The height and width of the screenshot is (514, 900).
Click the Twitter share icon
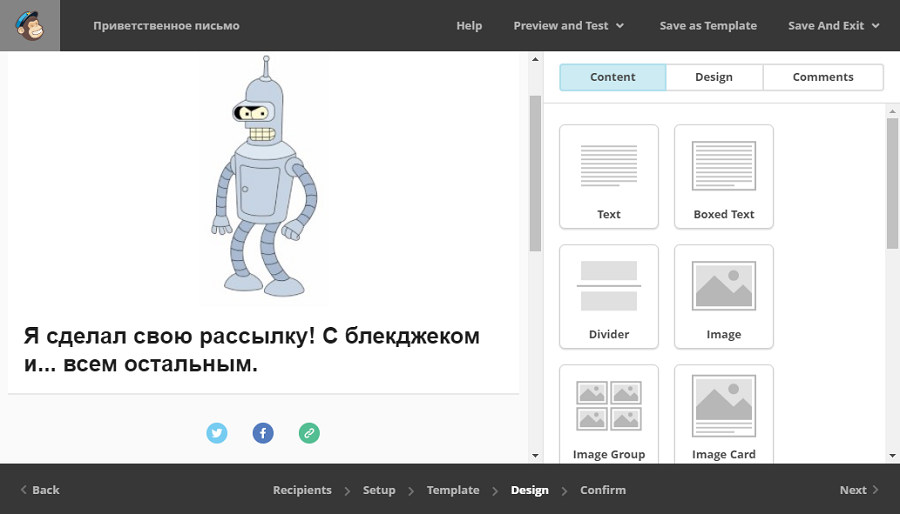(217, 433)
